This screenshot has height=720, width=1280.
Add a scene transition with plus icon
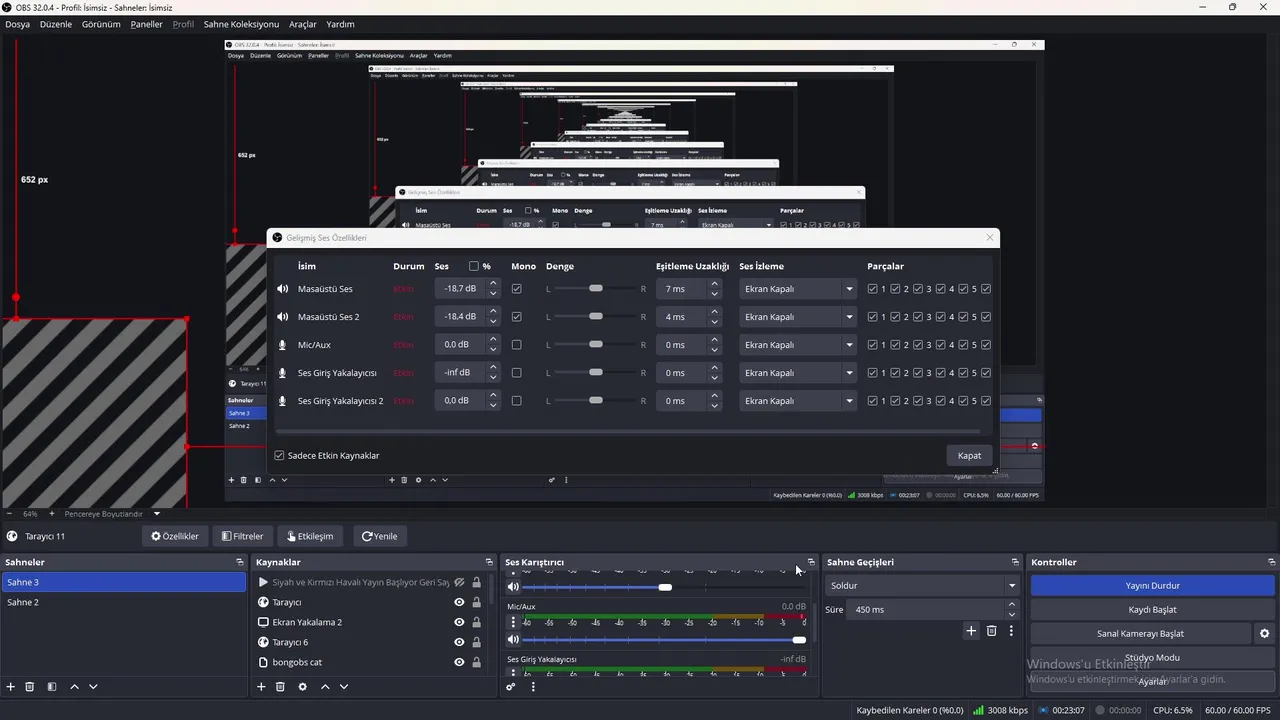click(x=971, y=631)
